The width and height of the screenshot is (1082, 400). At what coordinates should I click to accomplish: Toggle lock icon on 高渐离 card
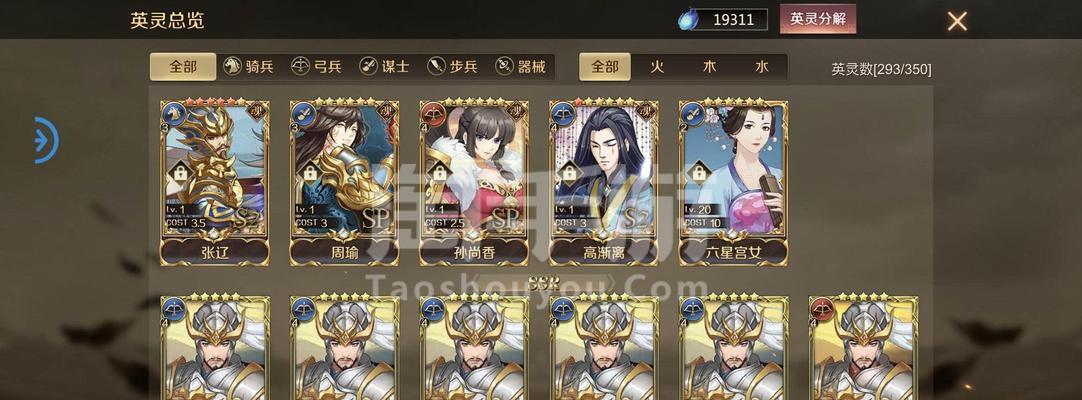[x=569, y=172]
